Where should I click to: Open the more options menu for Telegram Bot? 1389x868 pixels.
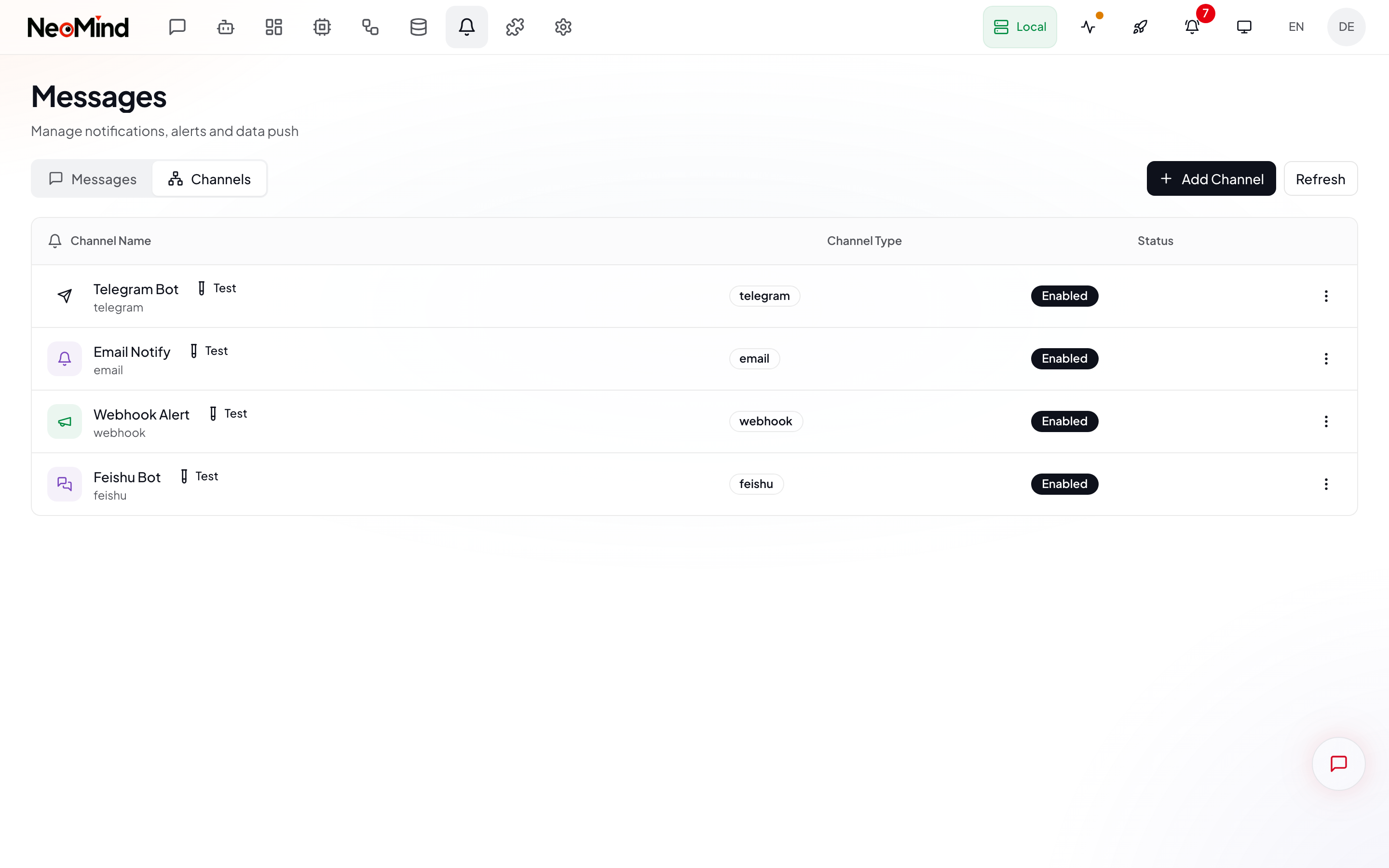point(1326,296)
